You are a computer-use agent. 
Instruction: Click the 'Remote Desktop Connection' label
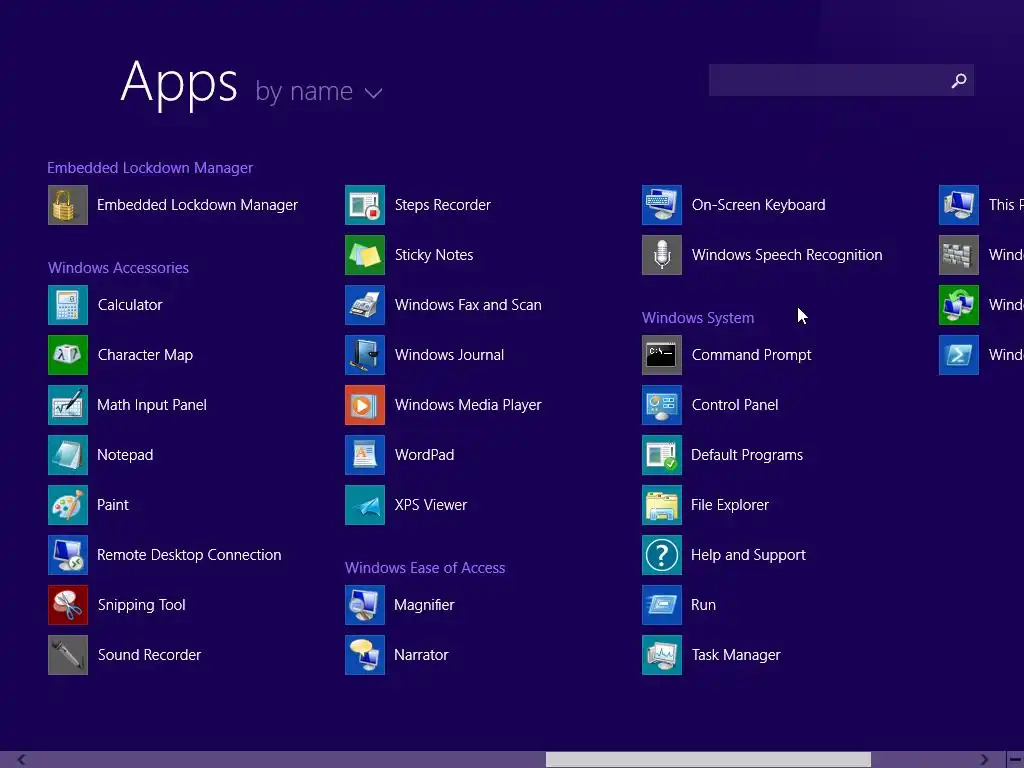click(189, 555)
